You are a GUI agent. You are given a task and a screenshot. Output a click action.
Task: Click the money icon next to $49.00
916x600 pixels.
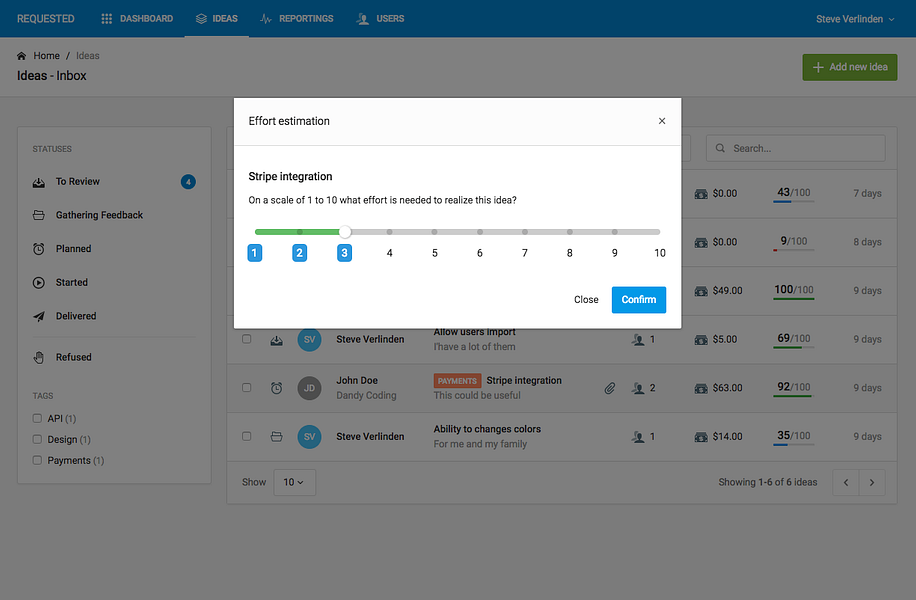(701, 291)
